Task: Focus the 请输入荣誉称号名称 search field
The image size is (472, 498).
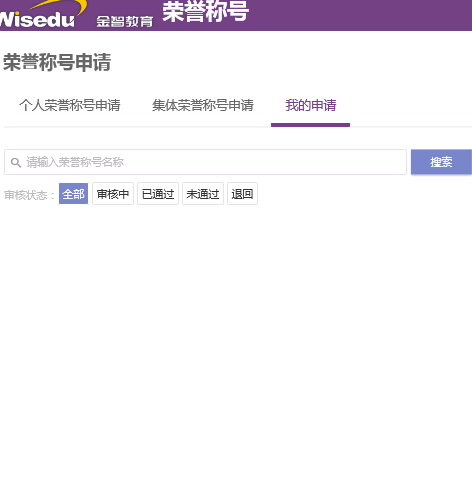Action: [205, 162]
